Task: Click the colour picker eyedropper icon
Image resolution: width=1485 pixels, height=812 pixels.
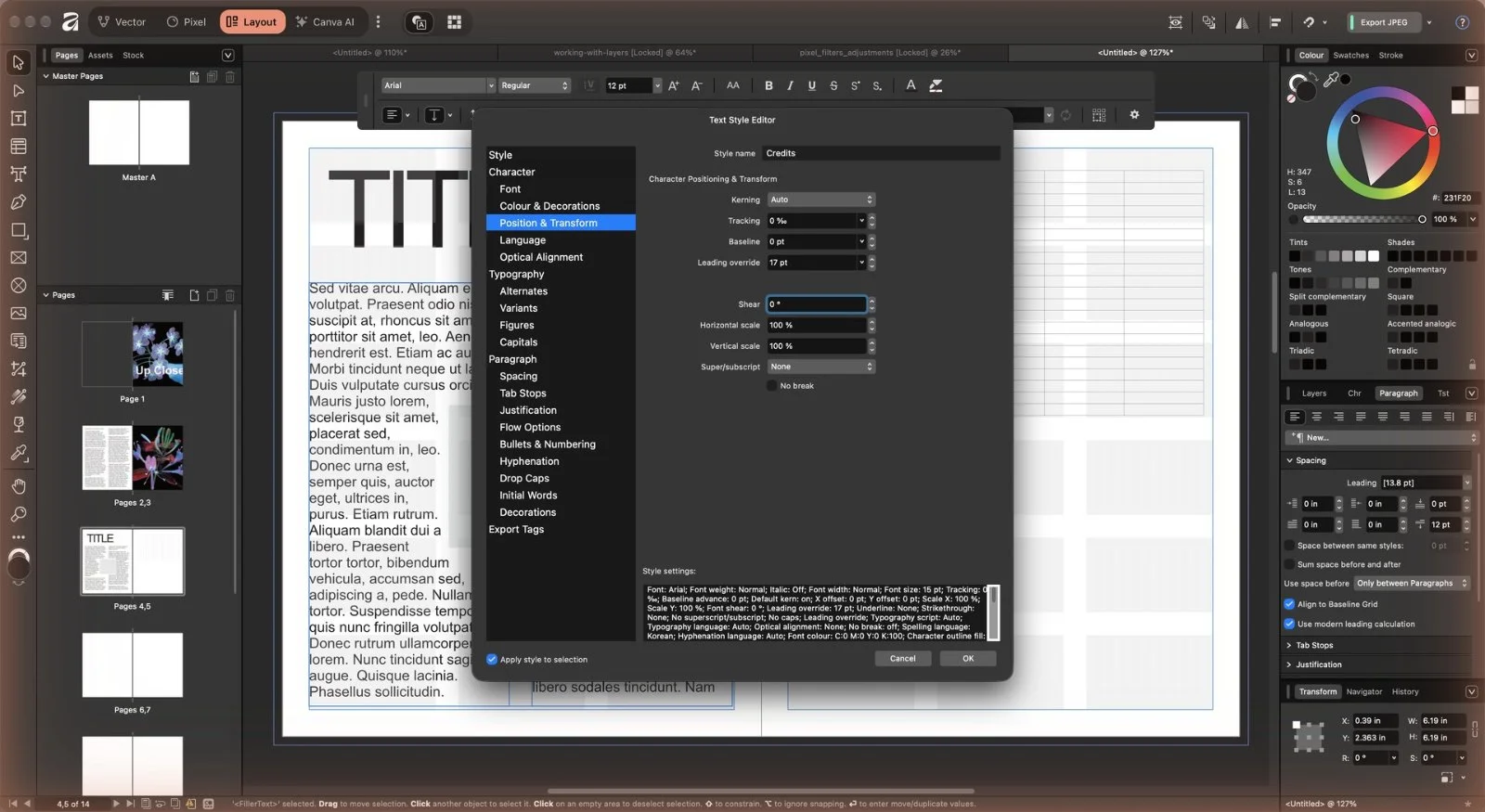Action: point(1331,81)
